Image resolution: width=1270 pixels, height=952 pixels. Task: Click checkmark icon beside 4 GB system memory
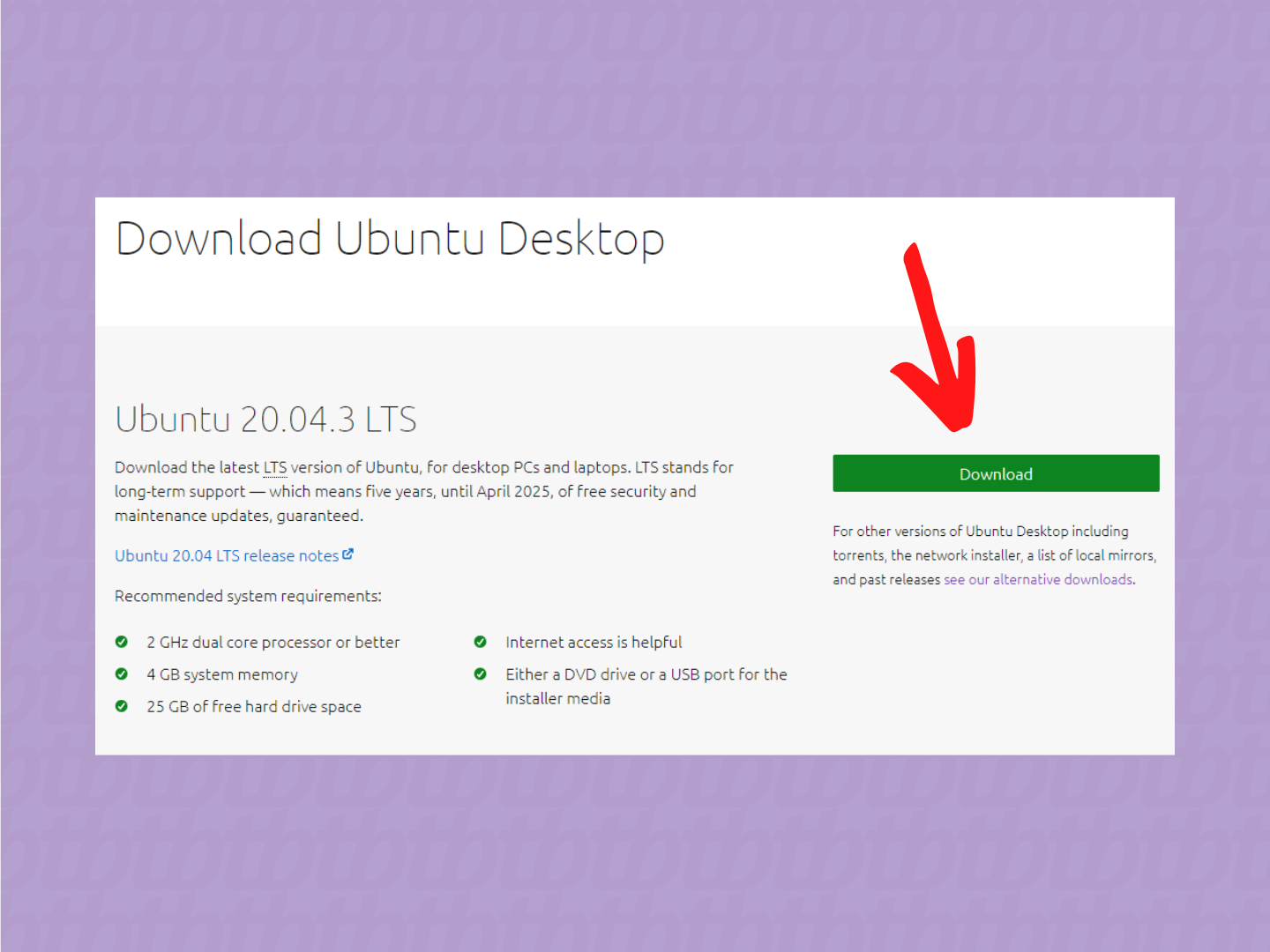(122, 674)
